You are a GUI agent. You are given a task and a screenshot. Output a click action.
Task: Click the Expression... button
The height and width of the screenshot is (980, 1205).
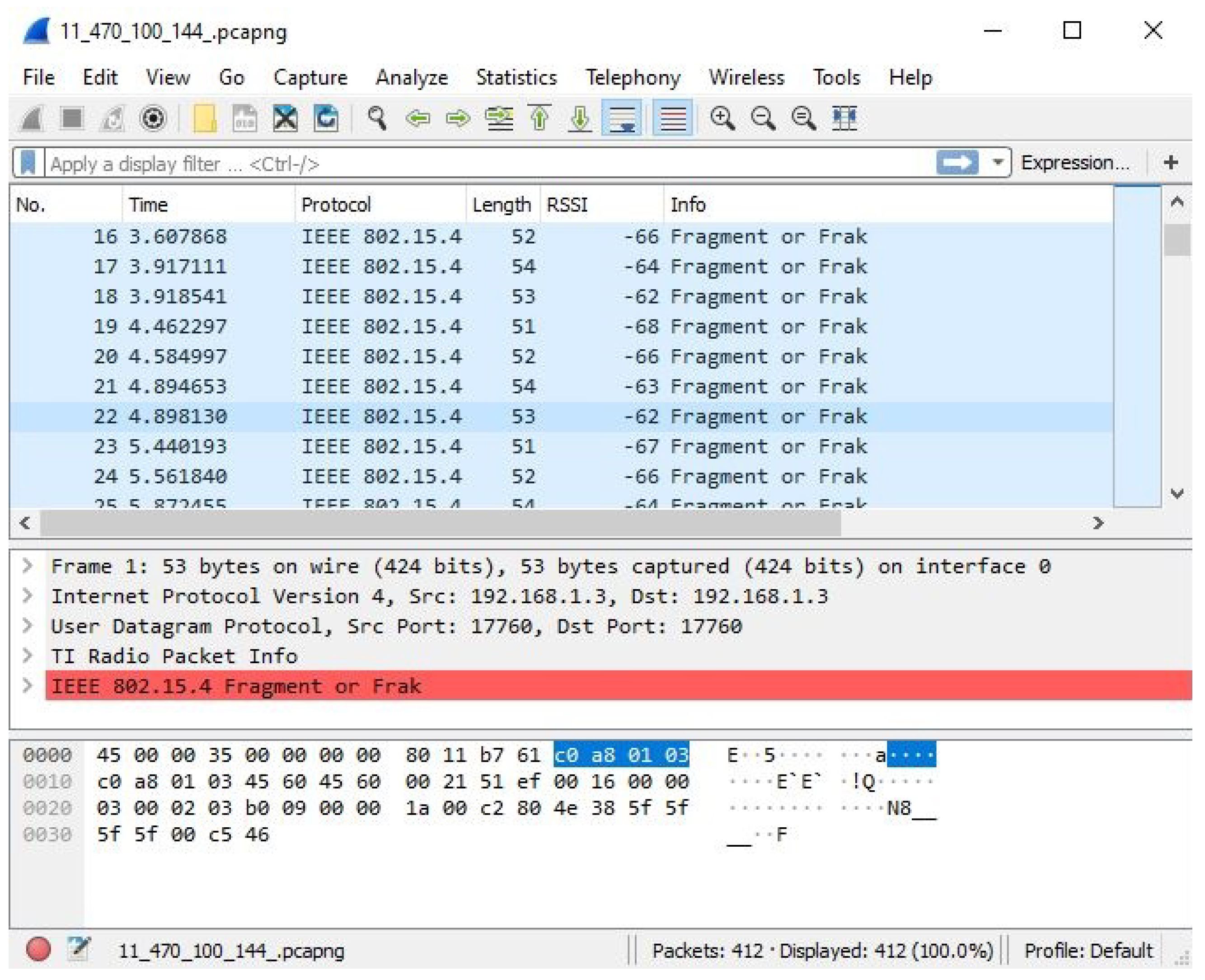pos(1074,163)
